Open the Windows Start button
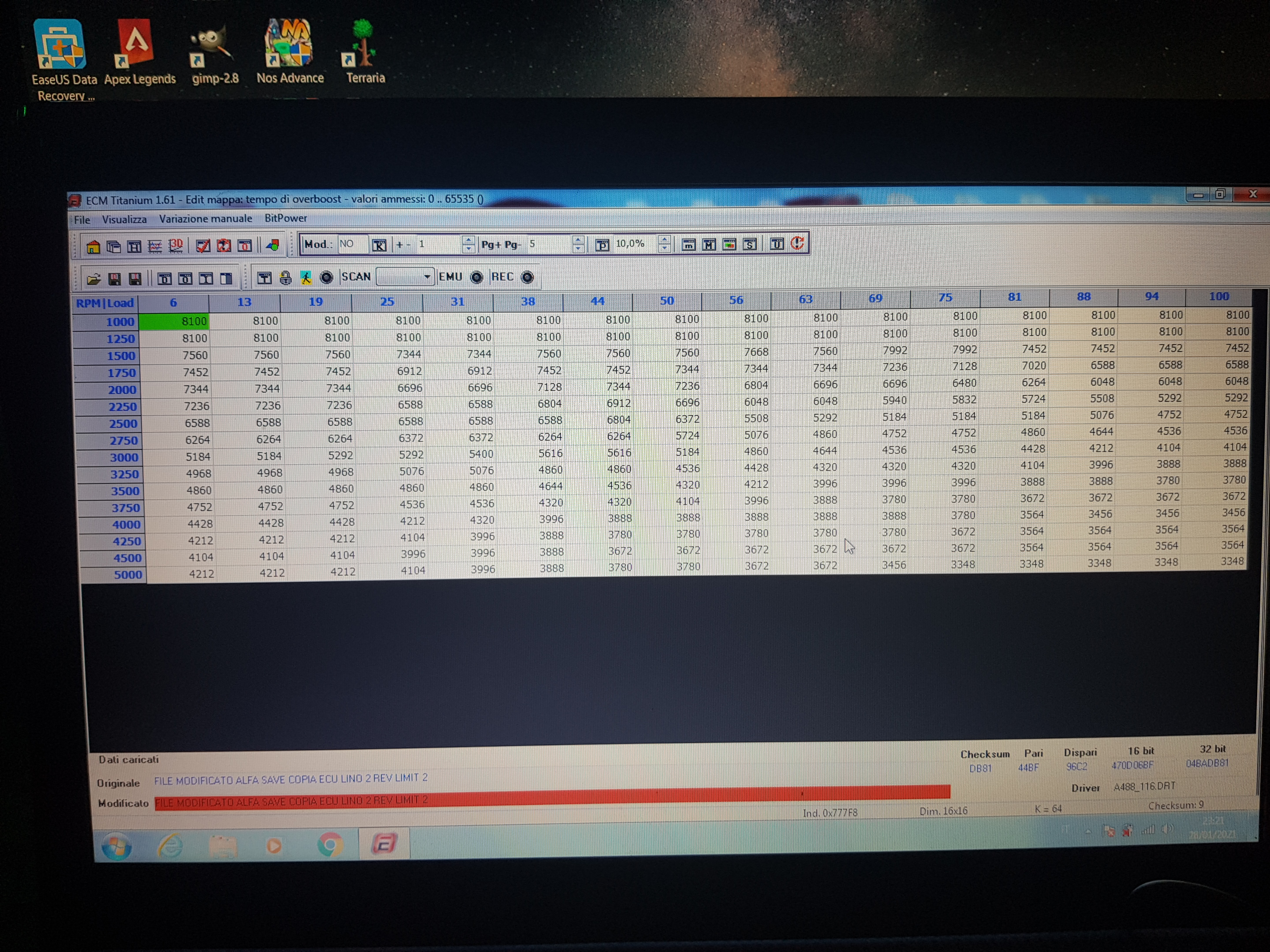1270x952 pixels. [x=116, y=846]
